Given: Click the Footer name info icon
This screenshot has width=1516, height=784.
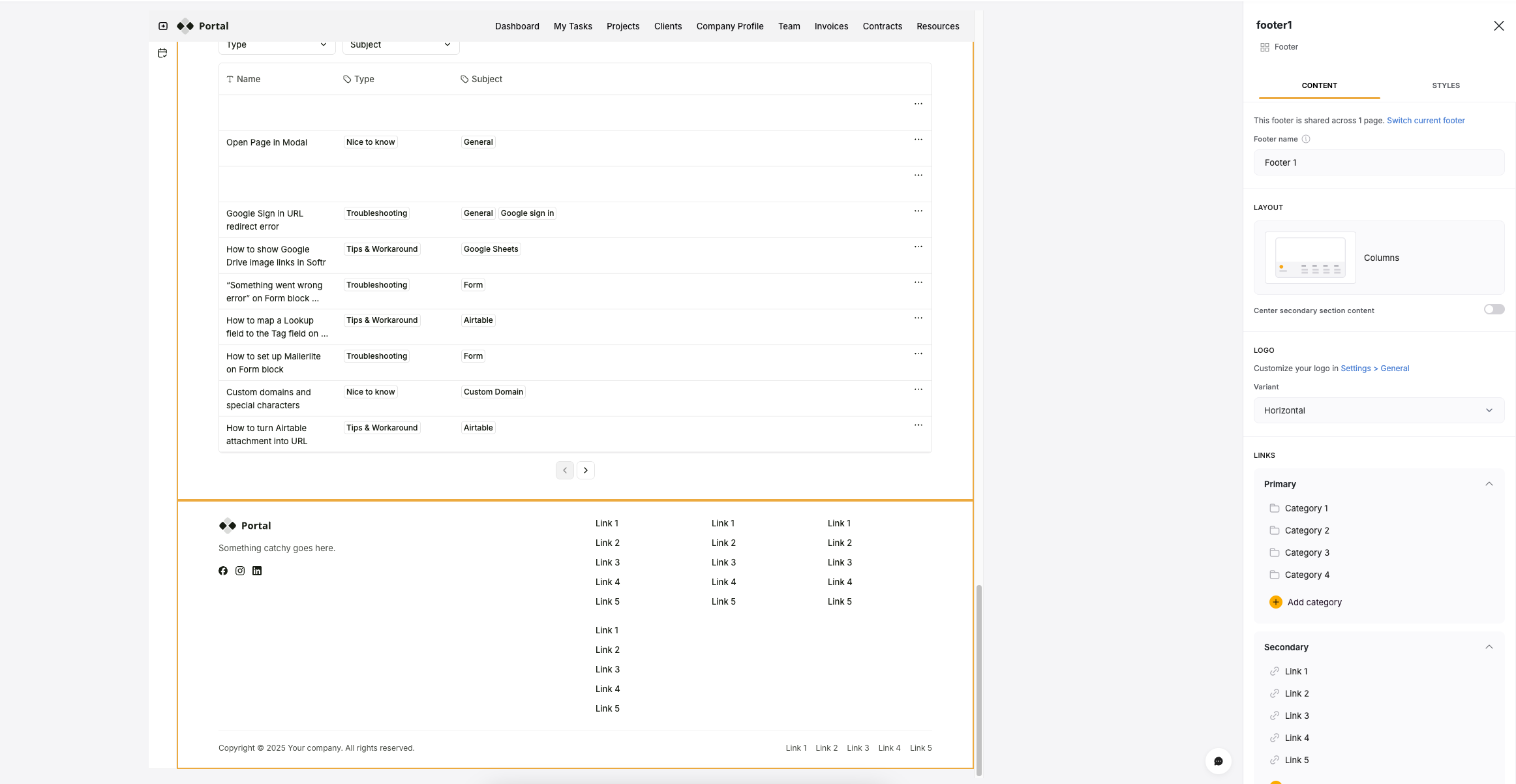Looking at the screenshot, I should pos(1306,139).
